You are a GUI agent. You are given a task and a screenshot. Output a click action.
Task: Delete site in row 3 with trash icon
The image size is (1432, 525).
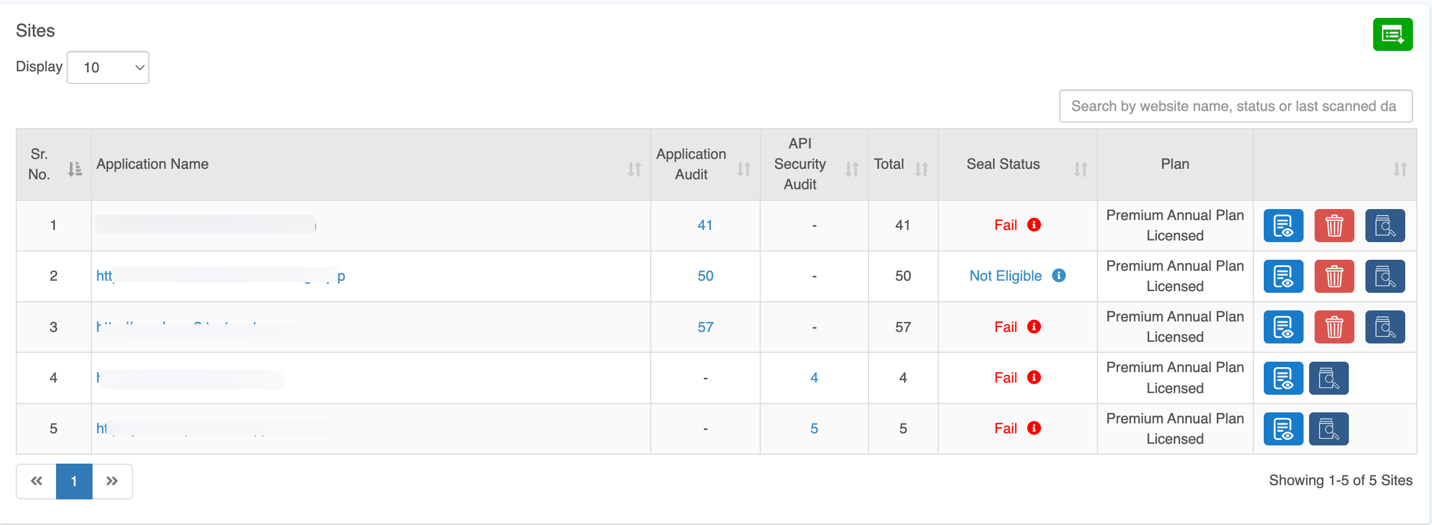(x=1334, y=327)
